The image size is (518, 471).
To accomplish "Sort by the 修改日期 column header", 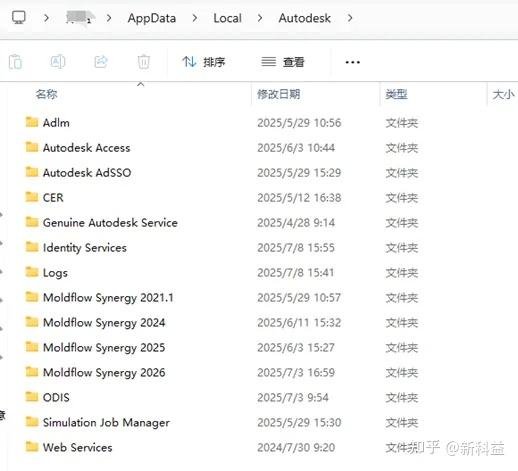I will coord(279,94).
